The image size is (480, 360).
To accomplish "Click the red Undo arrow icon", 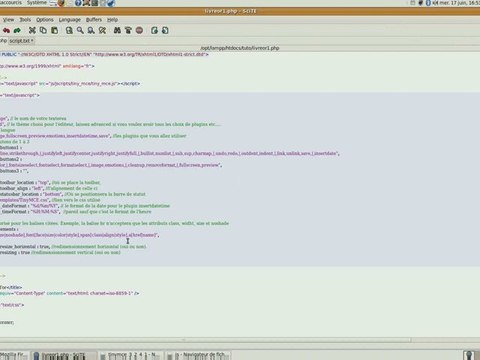I will [6, 31].
